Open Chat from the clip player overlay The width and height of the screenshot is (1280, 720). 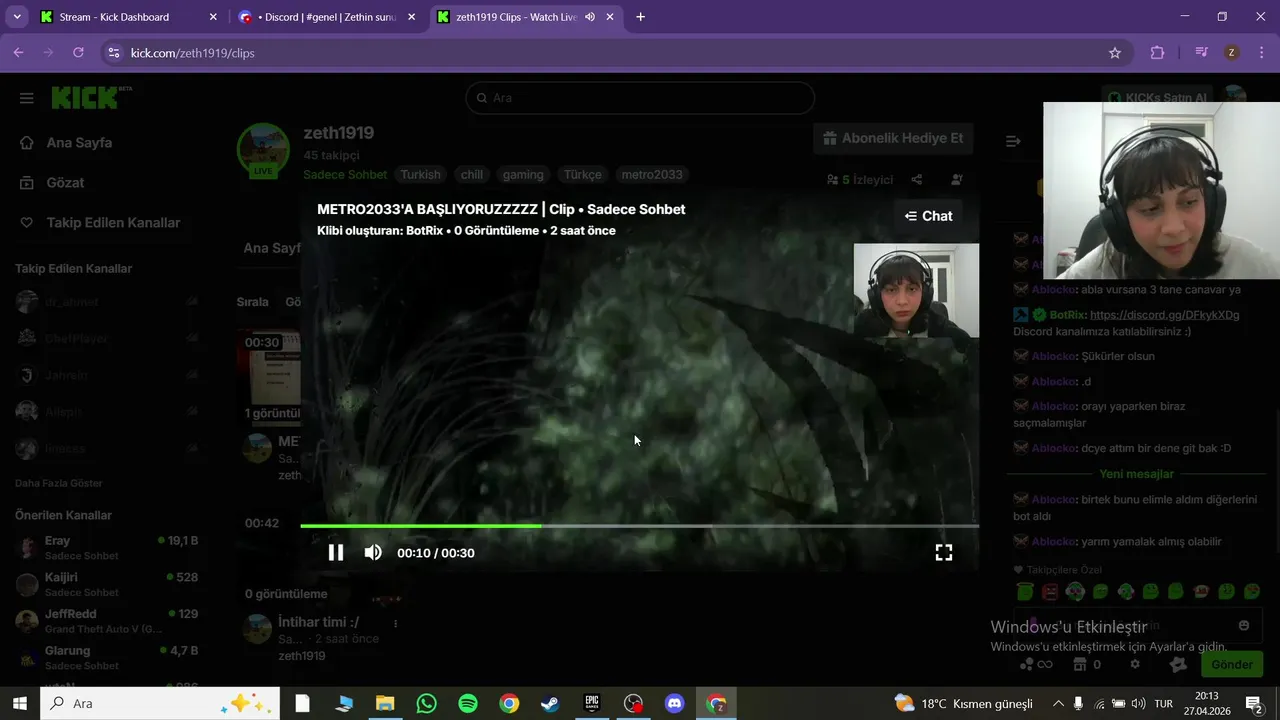tap(929, 216)
